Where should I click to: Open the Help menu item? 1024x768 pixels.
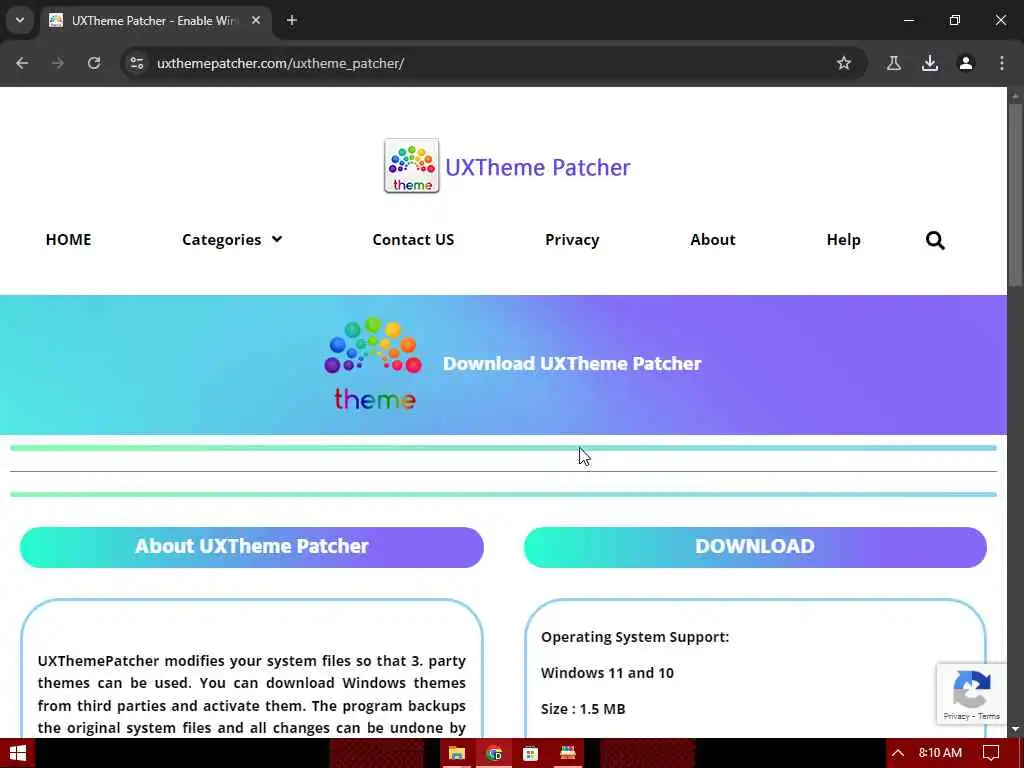tap(844, 240)
